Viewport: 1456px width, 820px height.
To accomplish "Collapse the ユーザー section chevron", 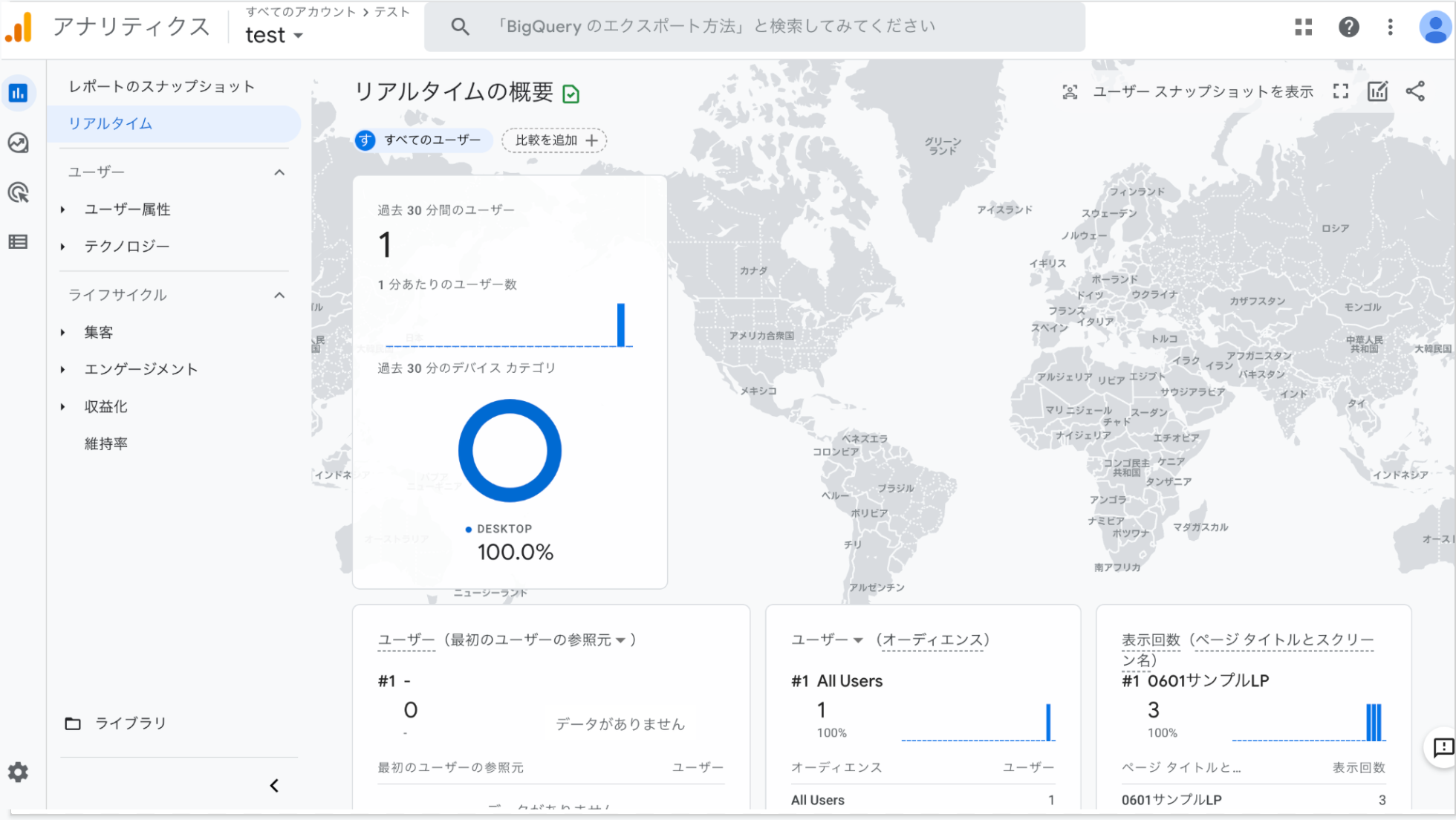I will 279,172.
